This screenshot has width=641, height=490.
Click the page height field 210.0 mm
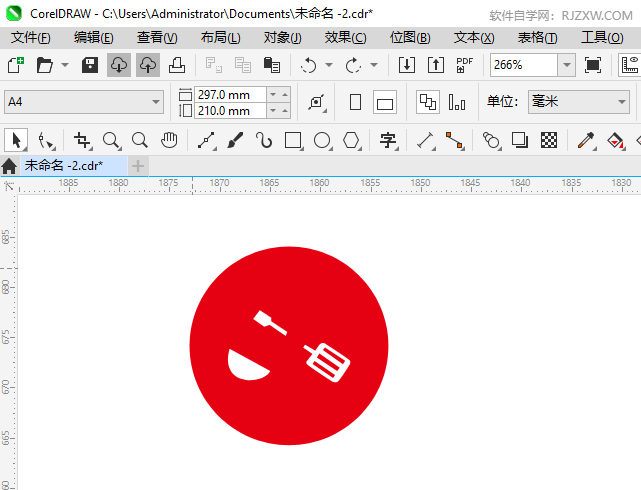[231, 111]
